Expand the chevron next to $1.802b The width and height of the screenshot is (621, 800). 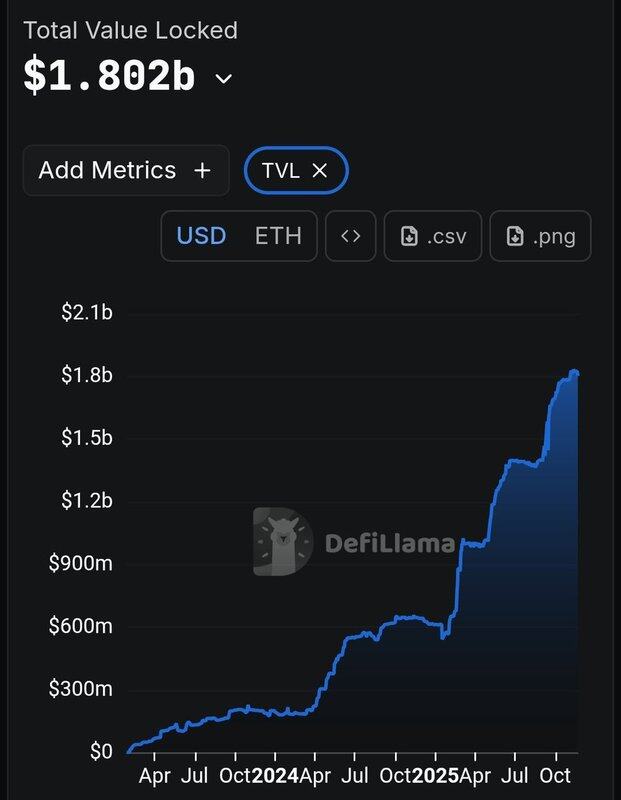(224, 79)
